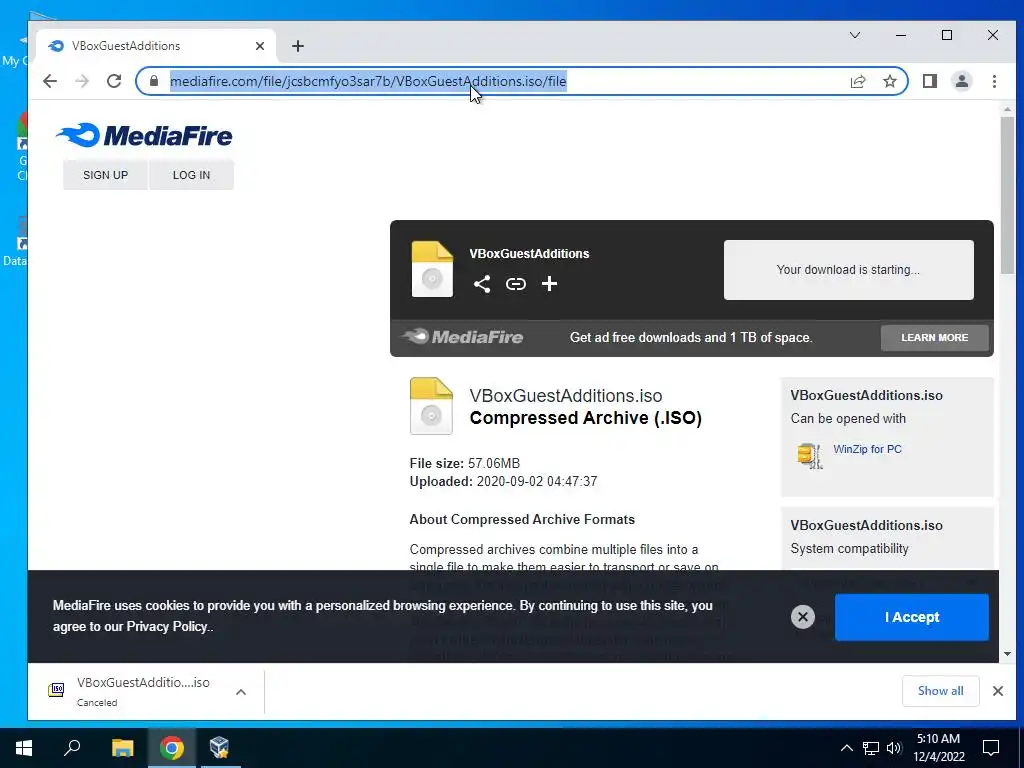The height and width of the screenshot is (768, 1024).
Task: Open the Chrome three-dot menu
Action: (994, 81)
